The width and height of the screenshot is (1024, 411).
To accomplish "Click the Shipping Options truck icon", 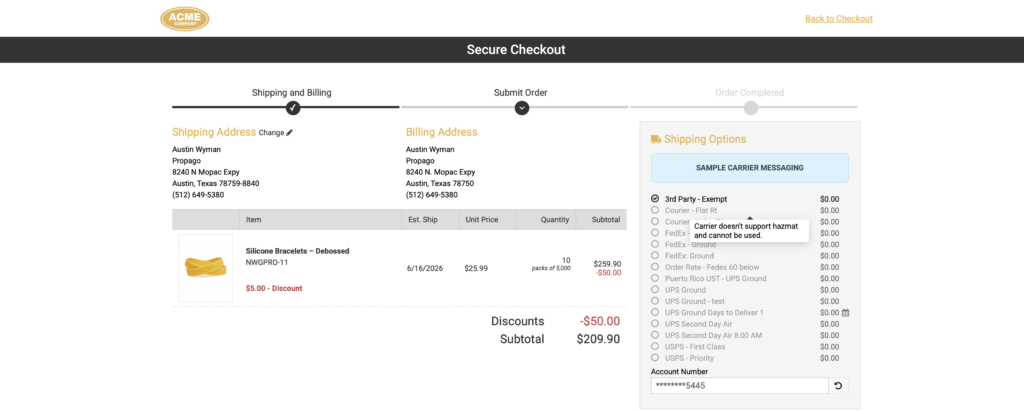I will tap(656, 139).
